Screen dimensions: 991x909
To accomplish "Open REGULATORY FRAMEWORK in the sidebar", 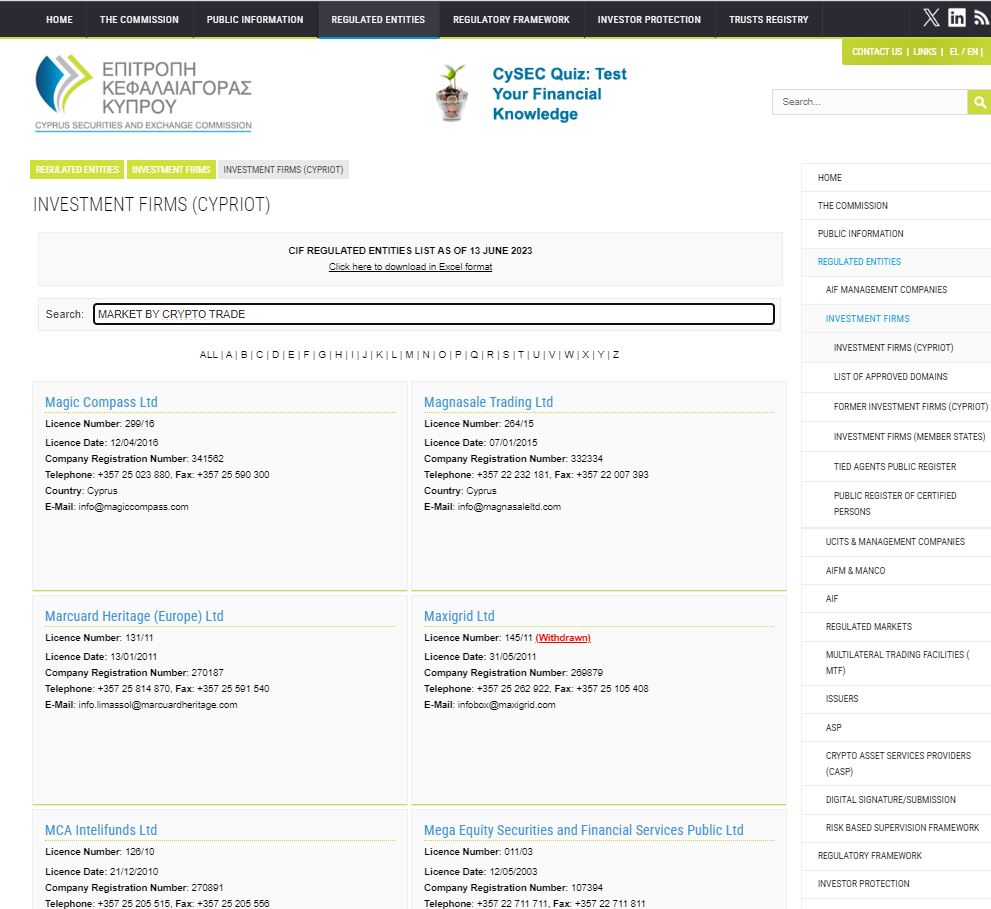I will coord(896,855).
